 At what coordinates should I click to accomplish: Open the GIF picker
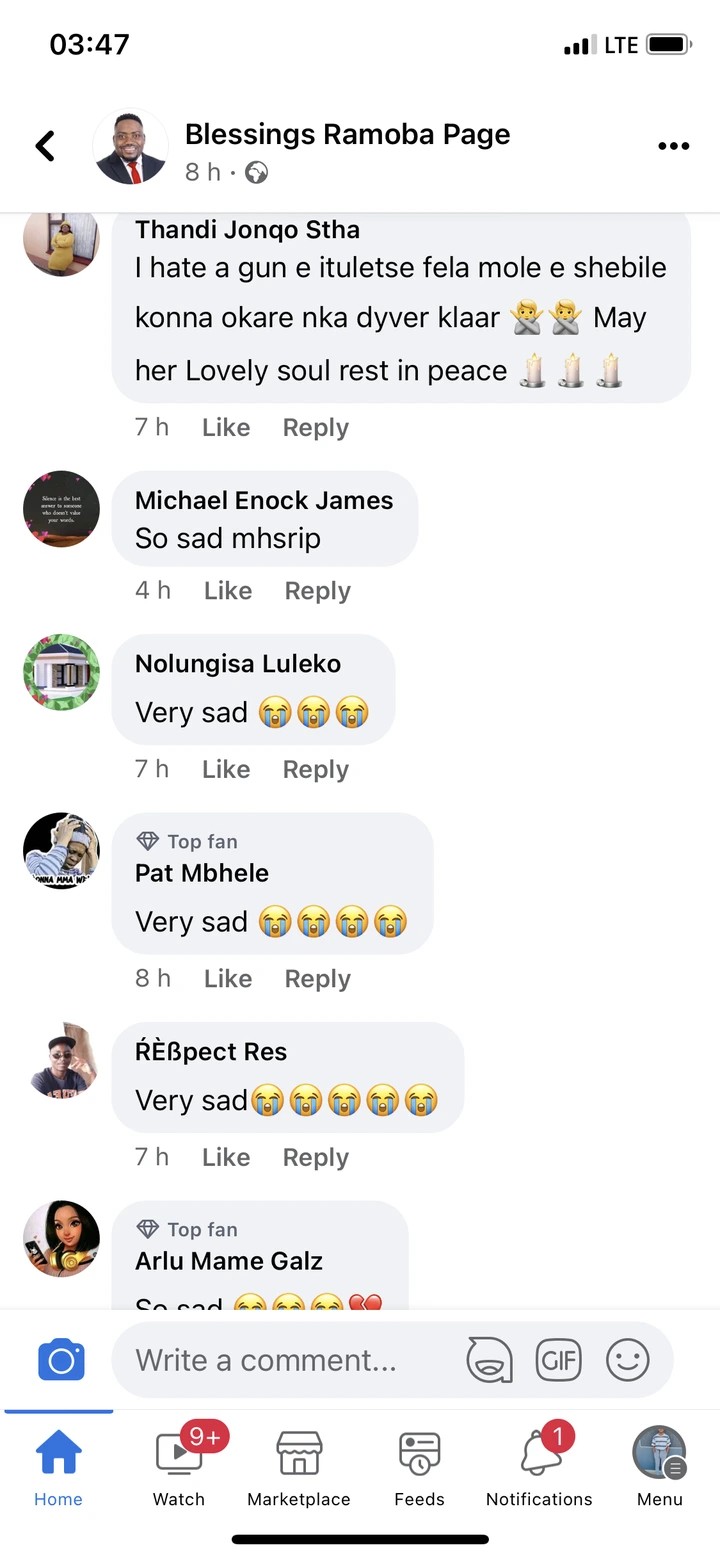click(x=558, y=1360)
